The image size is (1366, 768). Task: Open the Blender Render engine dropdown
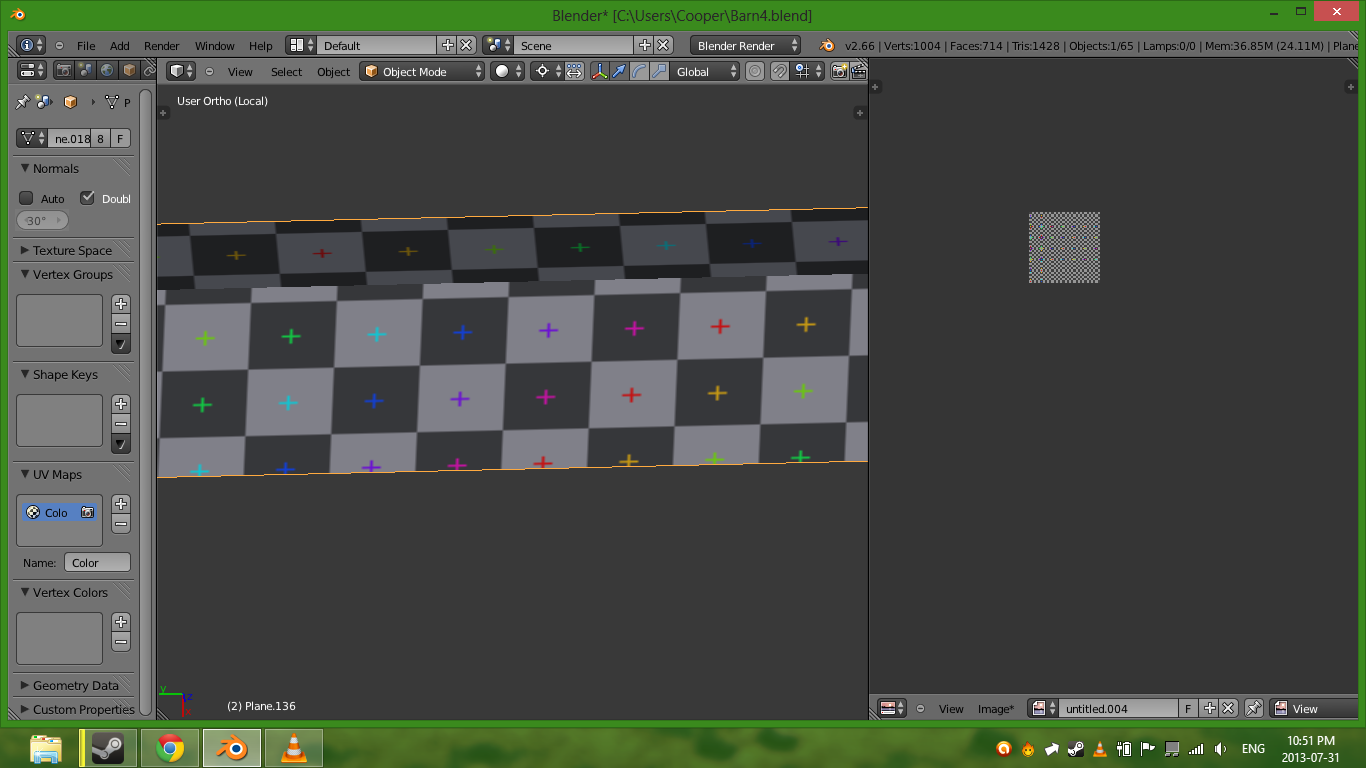pos(746,45)
